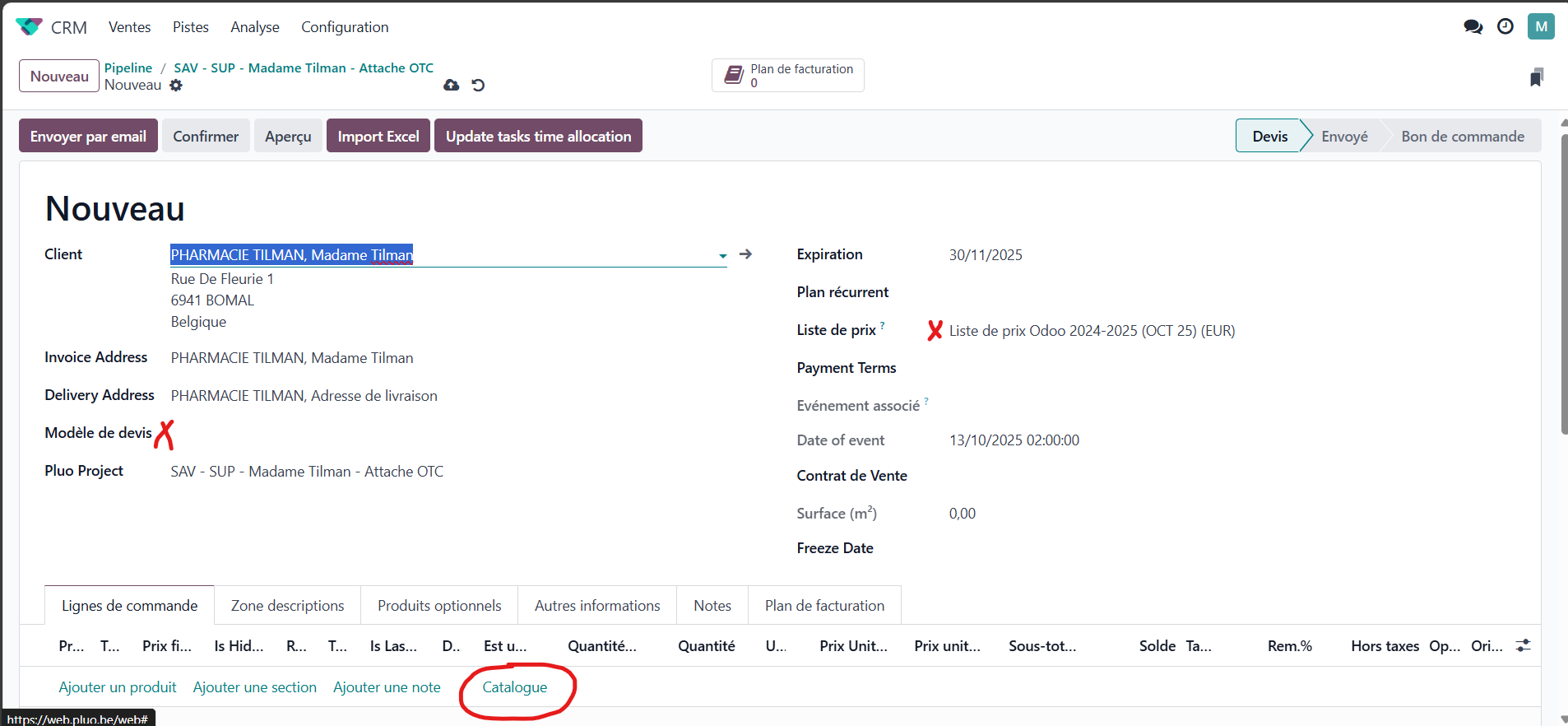The width and height of the screenshot is (1568, 726).
Task: Click the gear actions icon beside Nouveau
Action: [x=176, y=86]
